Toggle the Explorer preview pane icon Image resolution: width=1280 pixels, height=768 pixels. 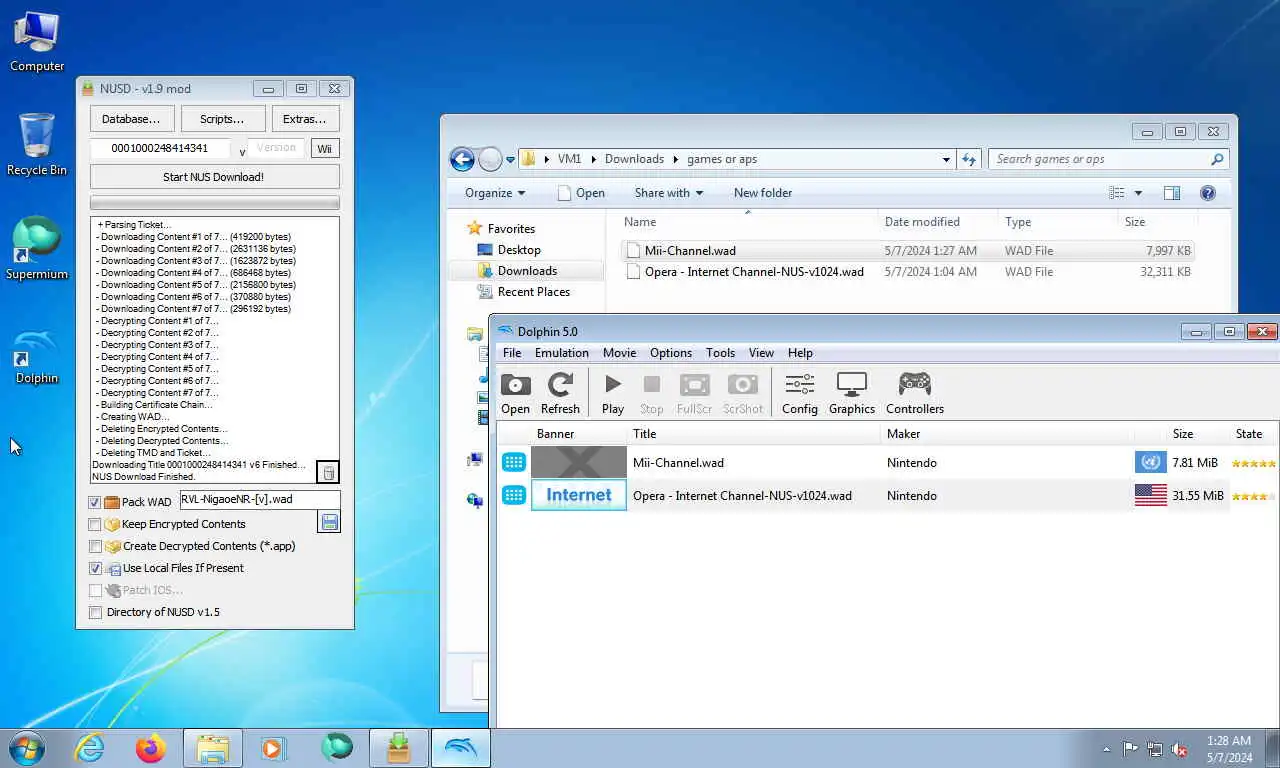point(1172,193)
